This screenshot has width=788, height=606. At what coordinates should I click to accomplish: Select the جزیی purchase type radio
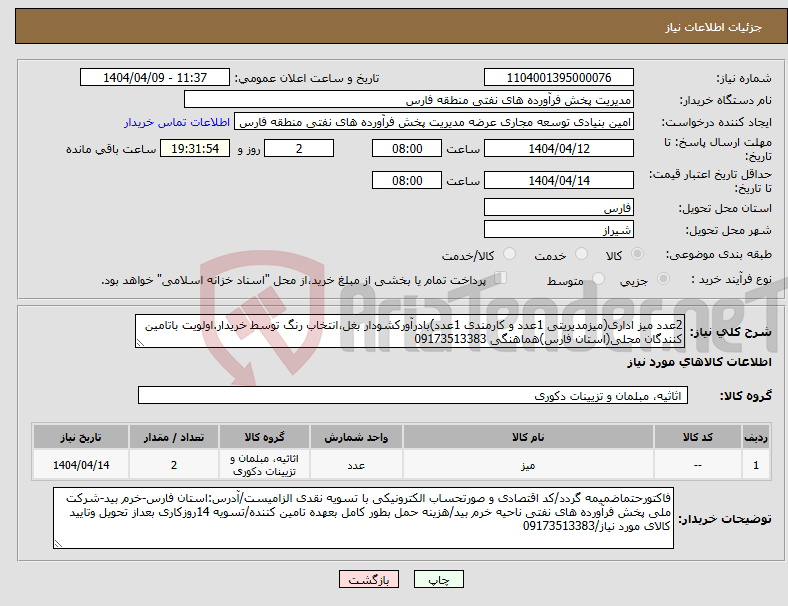click(663, 279)
